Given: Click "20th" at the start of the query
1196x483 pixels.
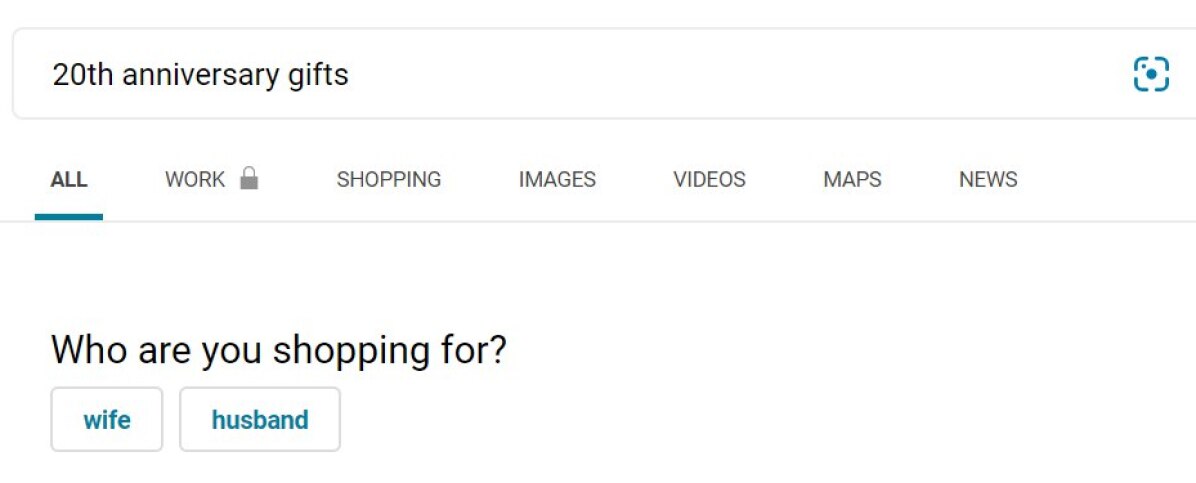Looking at the screenshot, I should tap(82, 75).
